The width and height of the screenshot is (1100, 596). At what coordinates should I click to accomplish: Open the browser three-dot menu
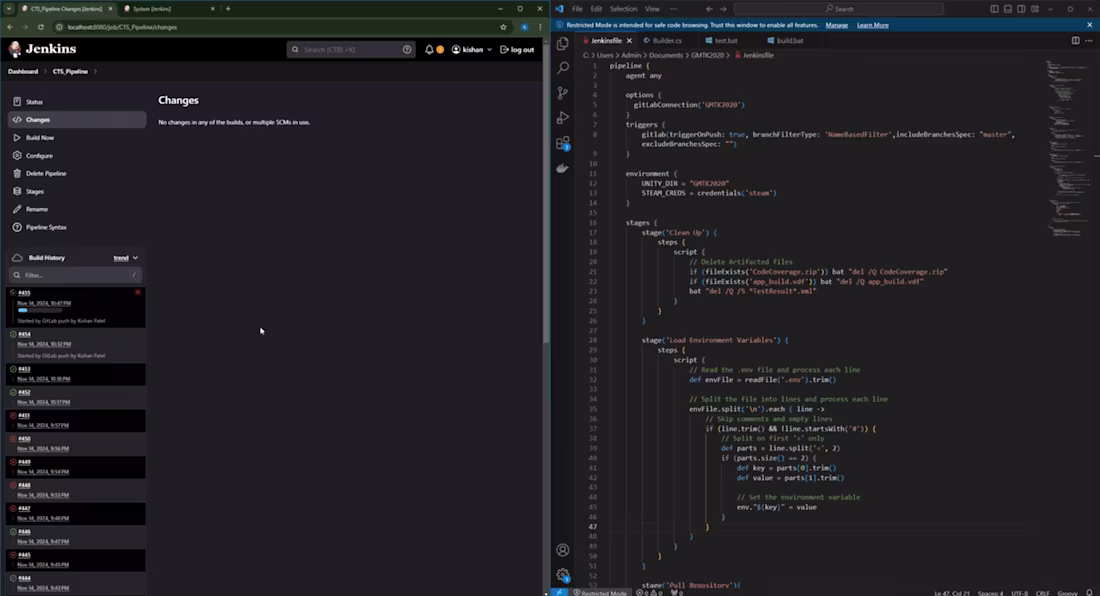pyautogui.click(x=539, y=27)
